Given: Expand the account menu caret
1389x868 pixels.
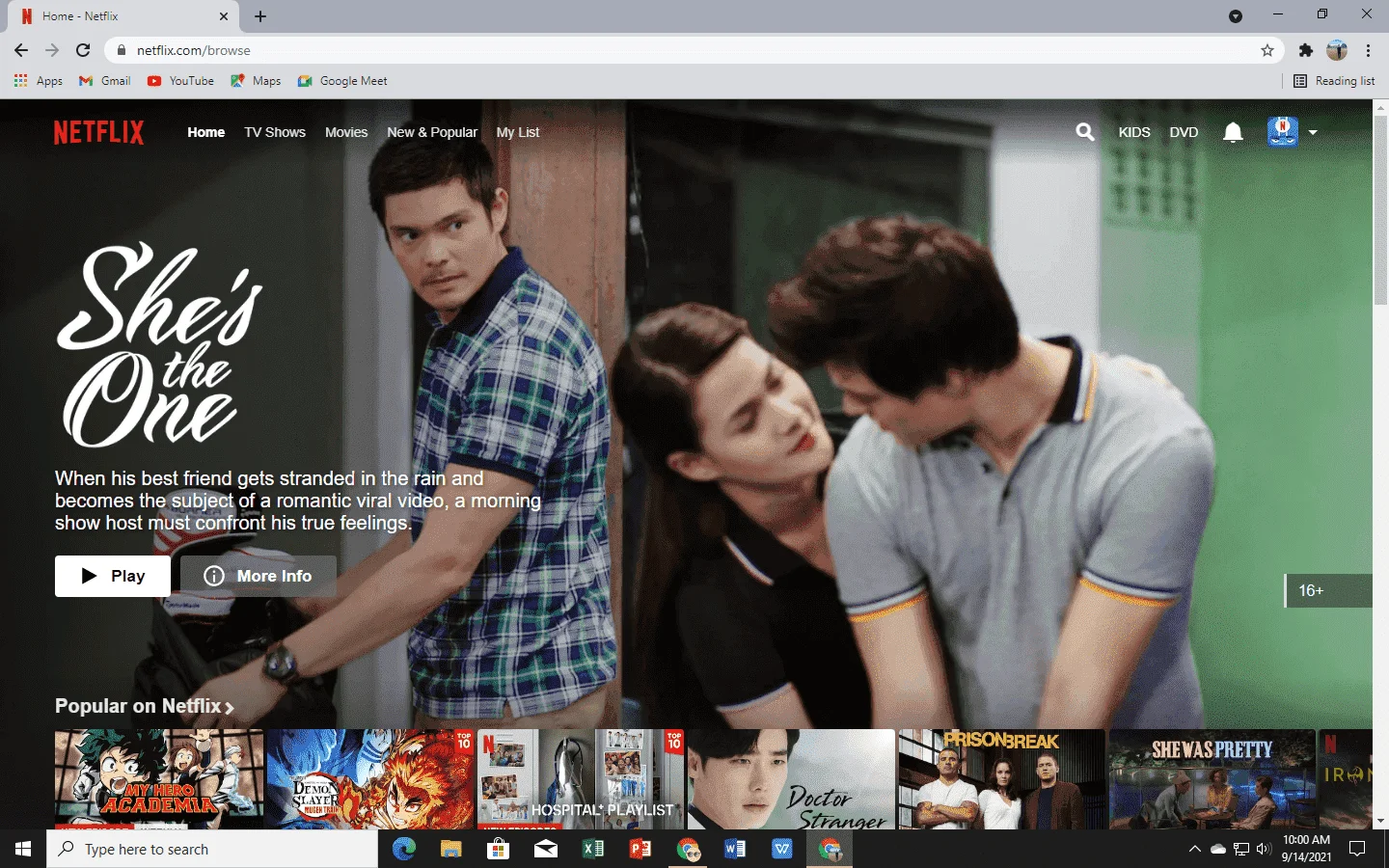Looking at the screenshot, I should [1313, 133].
